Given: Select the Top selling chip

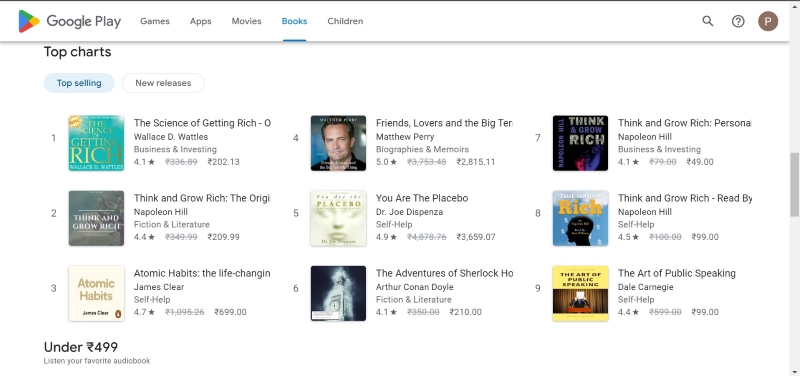Looking at the screenshot, I should [79, 83].
